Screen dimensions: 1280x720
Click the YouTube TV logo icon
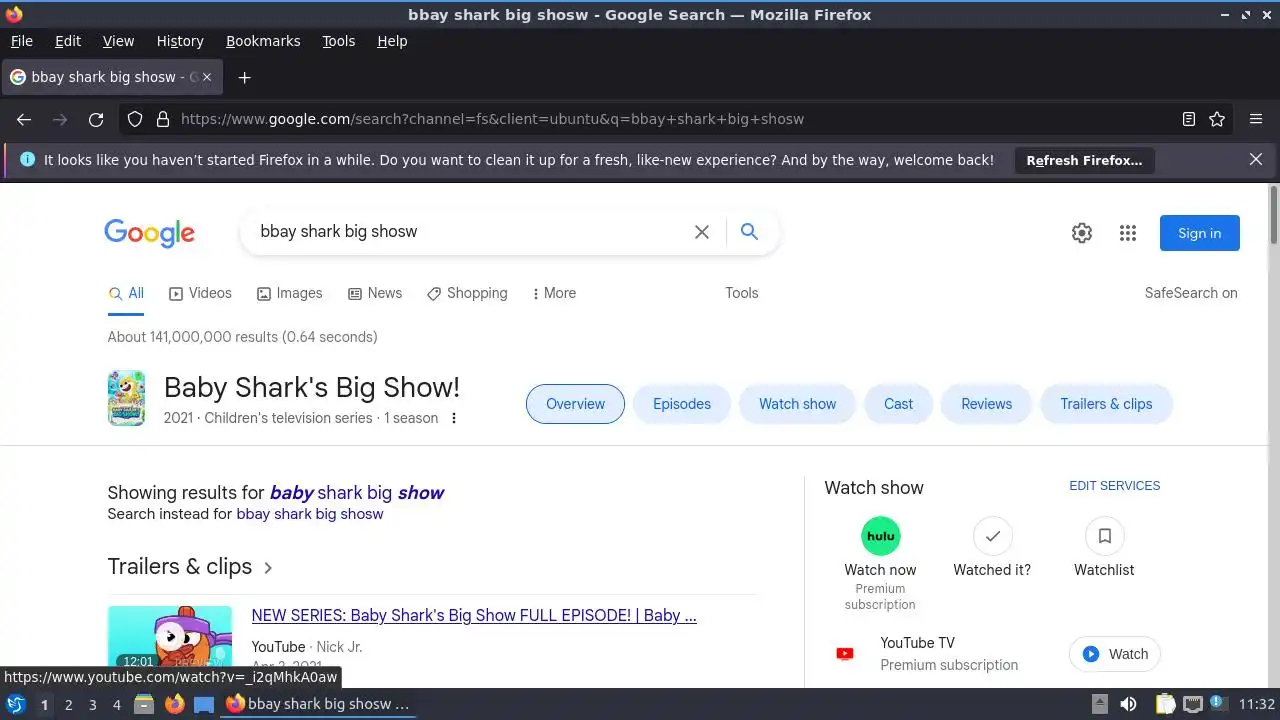pos(845,654)
